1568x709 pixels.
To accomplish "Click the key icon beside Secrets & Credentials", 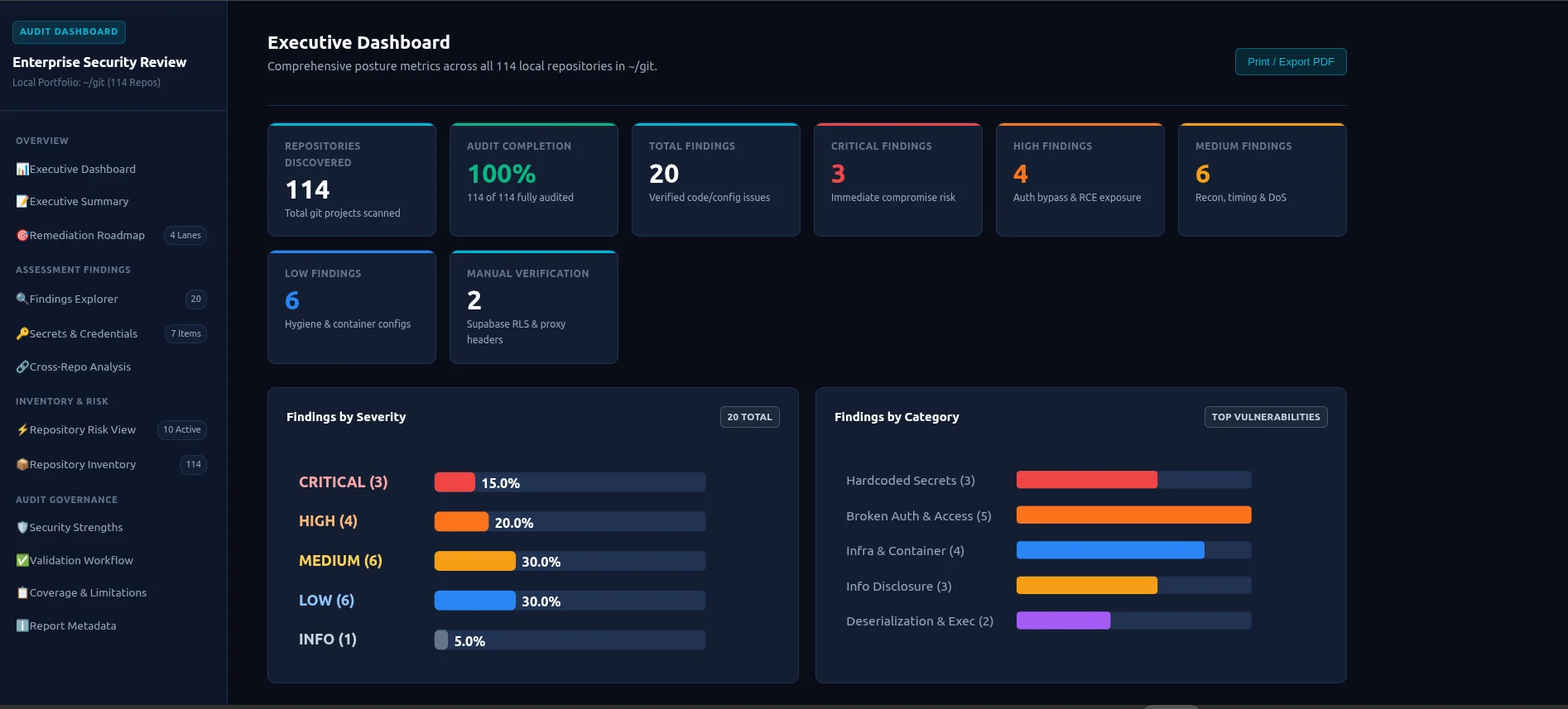I will click(22, 333).
